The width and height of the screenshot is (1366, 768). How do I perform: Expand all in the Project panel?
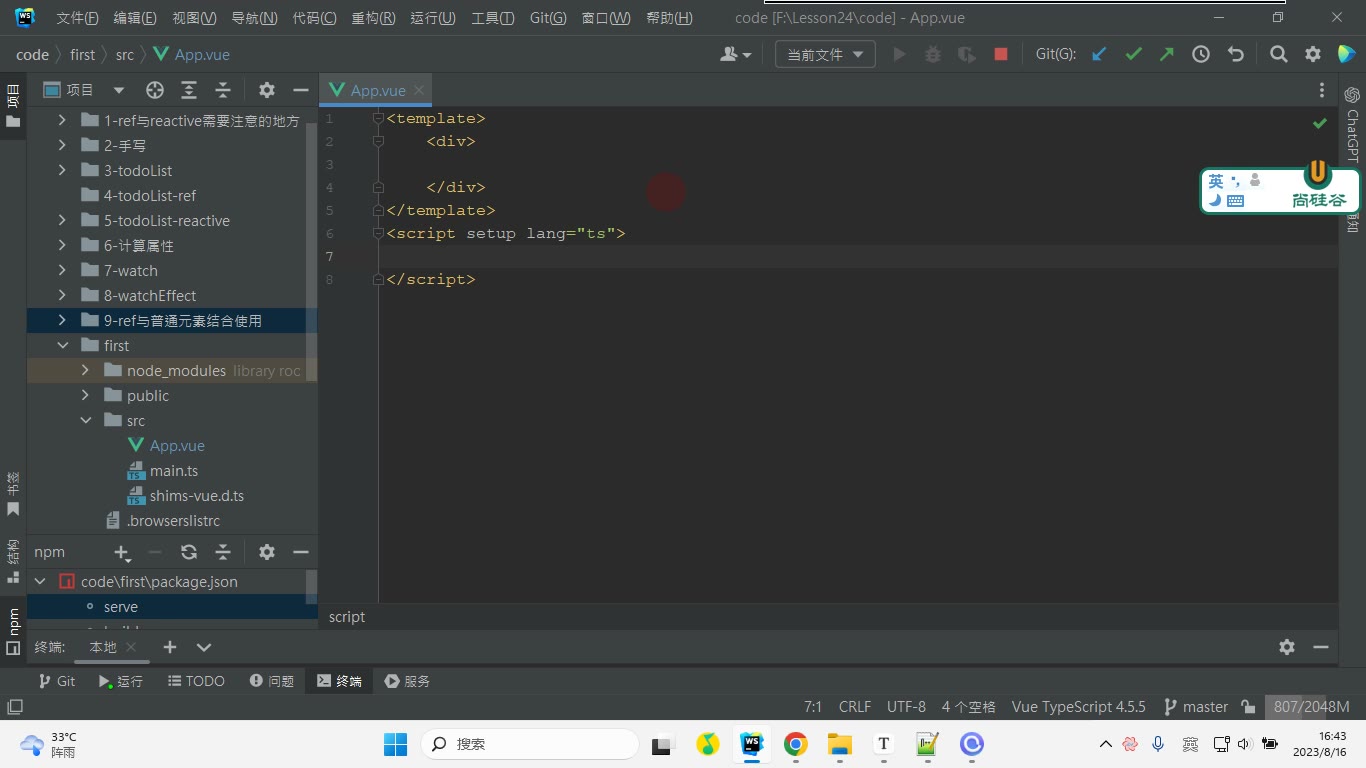pos(189,90)
